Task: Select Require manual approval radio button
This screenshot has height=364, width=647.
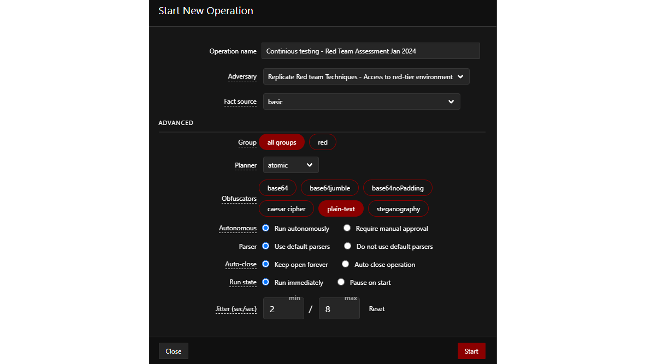Action: tap(347, 228)
